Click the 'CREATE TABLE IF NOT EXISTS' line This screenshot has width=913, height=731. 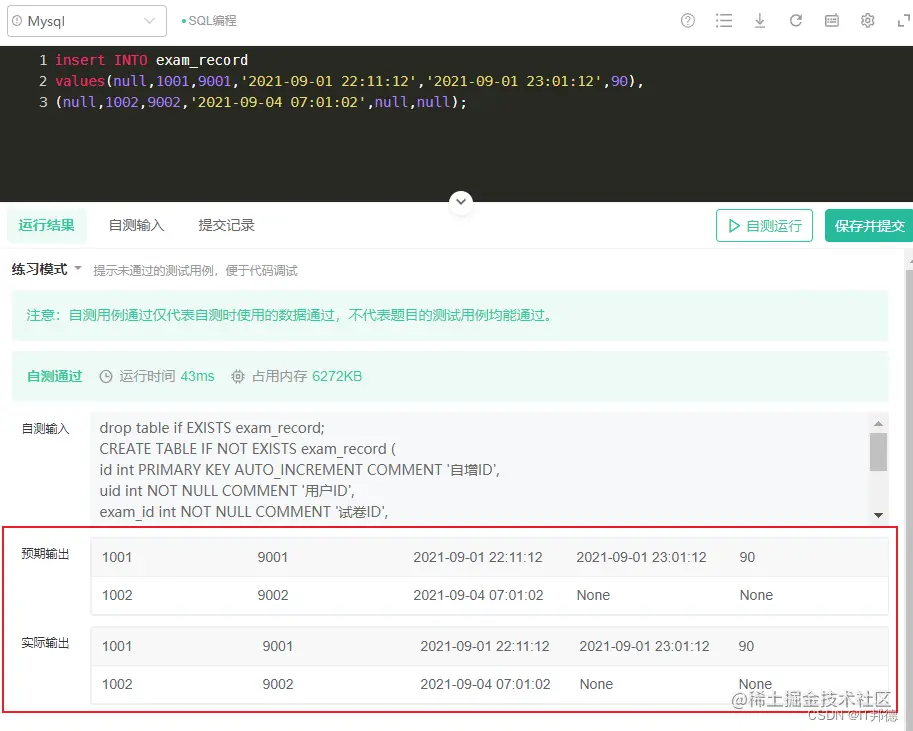click(x=247, y=449)
